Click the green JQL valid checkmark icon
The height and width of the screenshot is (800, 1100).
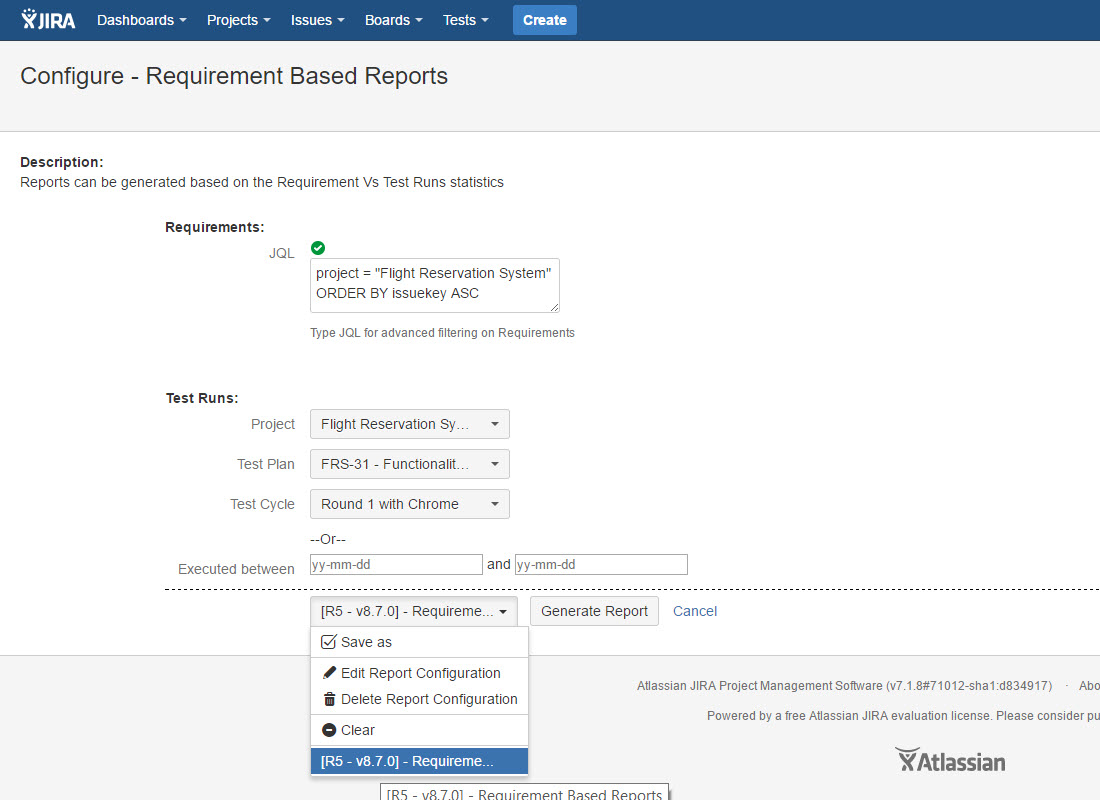tap(318, 248)
